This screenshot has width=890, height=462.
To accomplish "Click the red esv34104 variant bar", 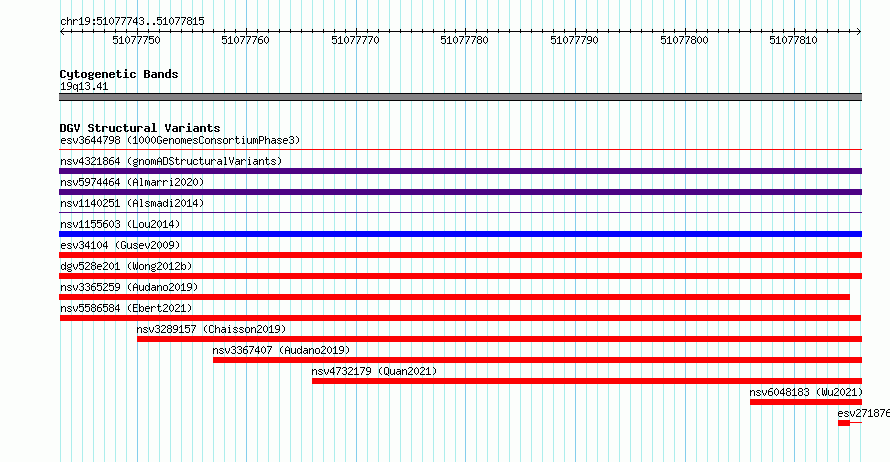I will point(460,255).
